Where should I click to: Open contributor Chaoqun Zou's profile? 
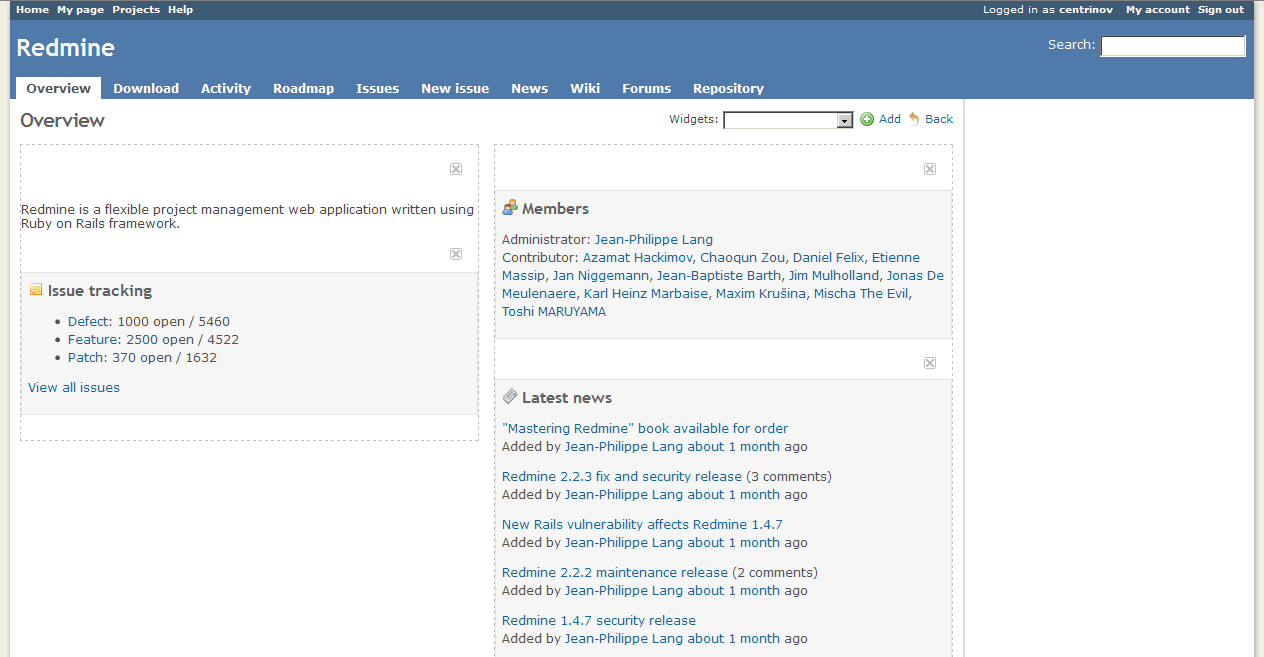point(743,258)
